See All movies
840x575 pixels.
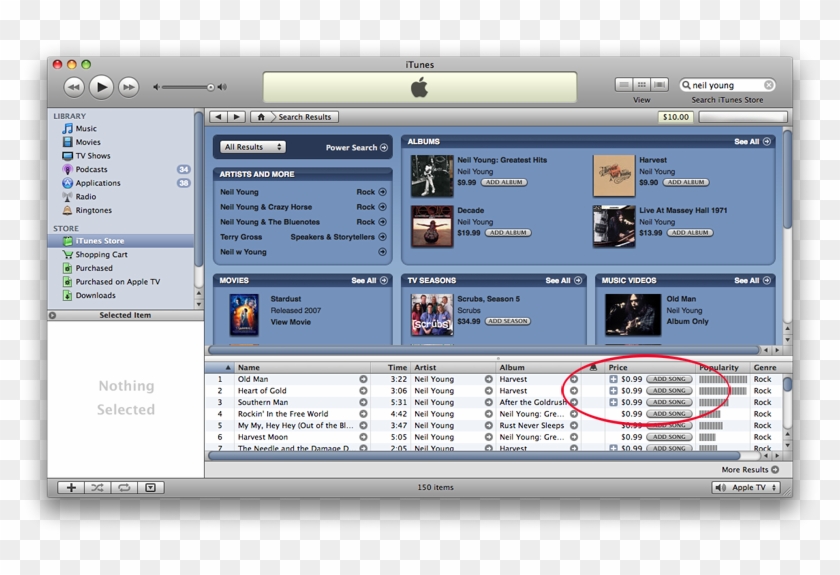(x=369, y=280)
